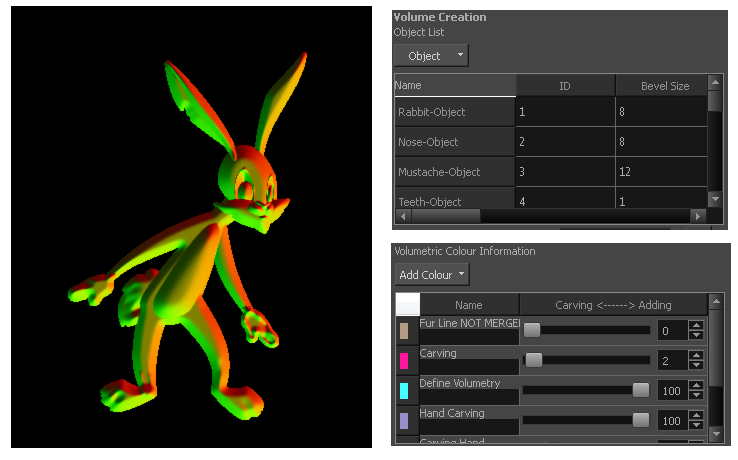Click the colour list scroll down arrow
738x460 pixels.
[715, 434]
